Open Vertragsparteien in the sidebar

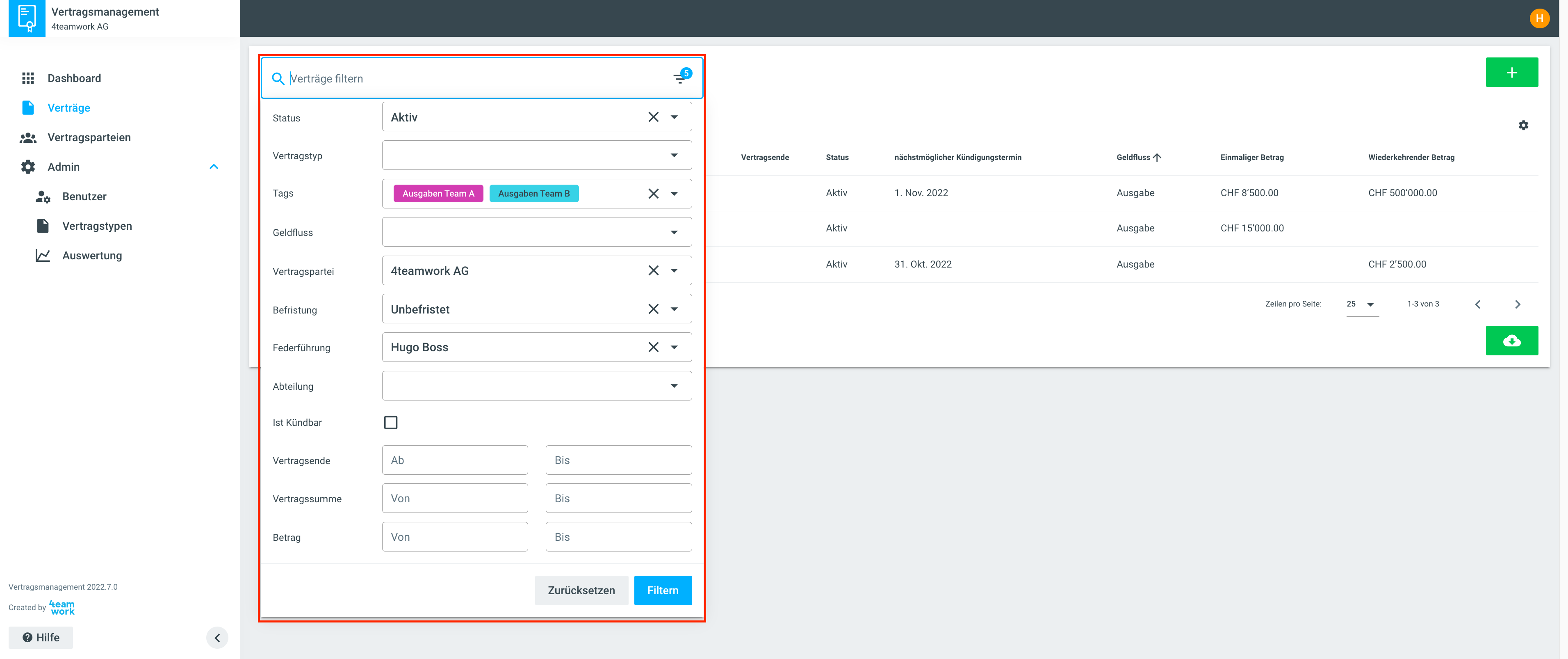coord(89,137)
